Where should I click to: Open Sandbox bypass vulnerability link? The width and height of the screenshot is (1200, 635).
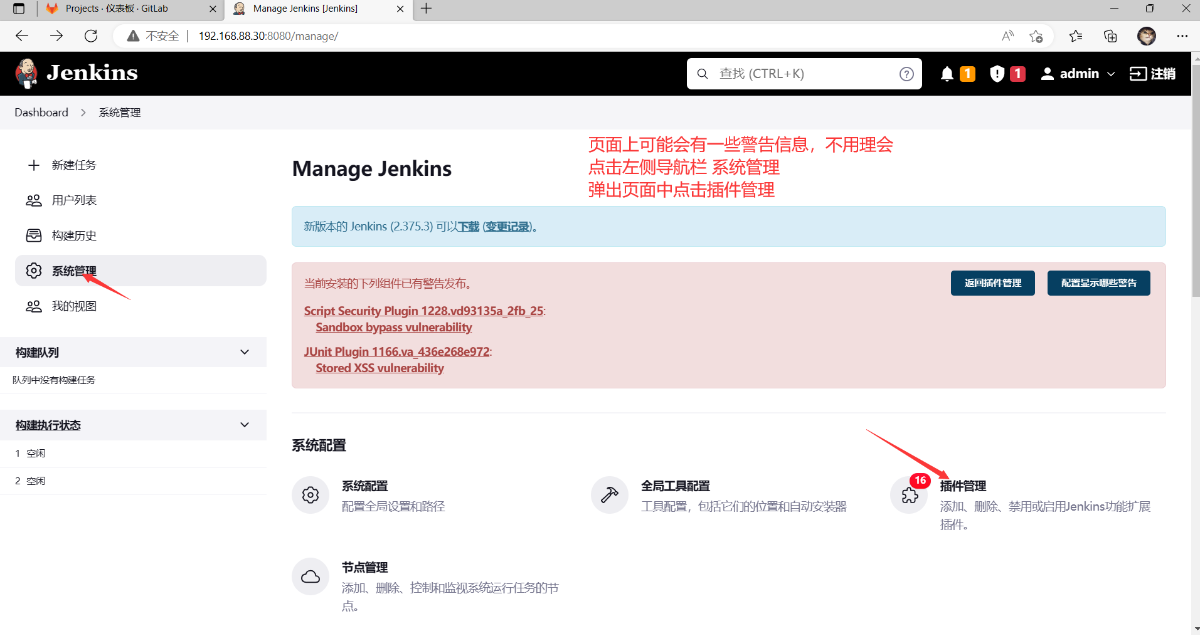(394, 327)
